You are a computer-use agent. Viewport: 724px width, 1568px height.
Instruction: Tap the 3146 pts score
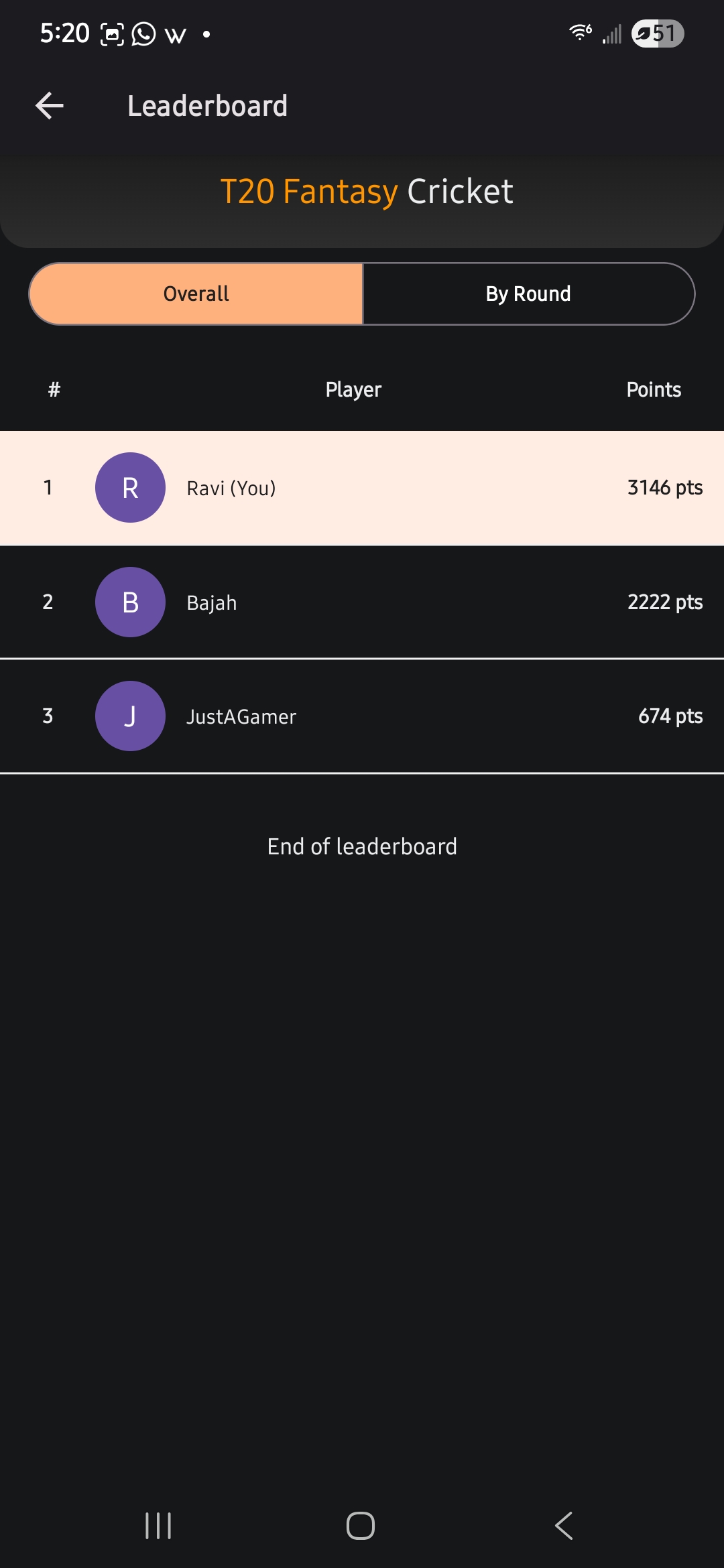[665, 488]
